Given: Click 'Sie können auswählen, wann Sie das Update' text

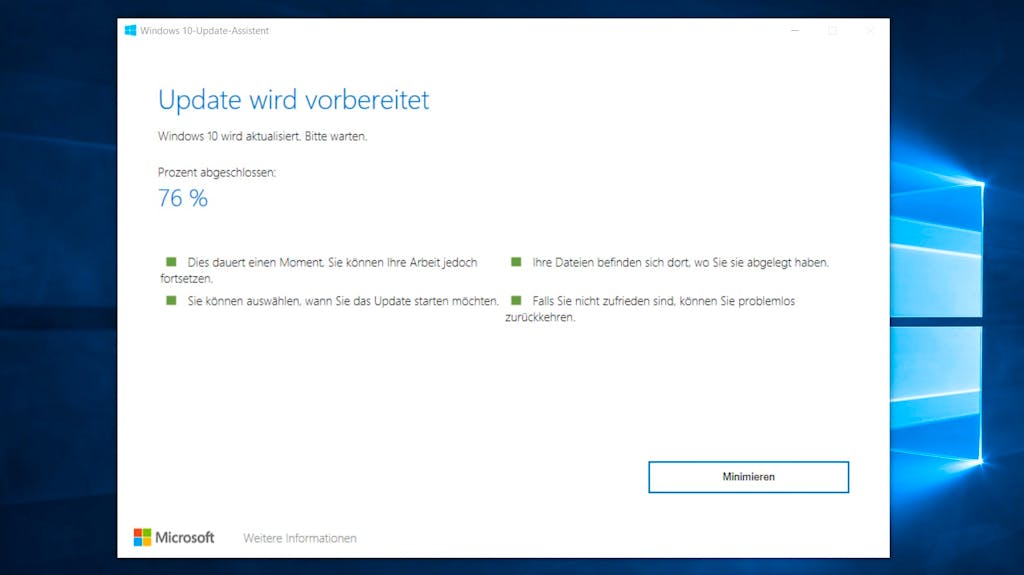Looking at the screenshot, I should pos(343,301).
